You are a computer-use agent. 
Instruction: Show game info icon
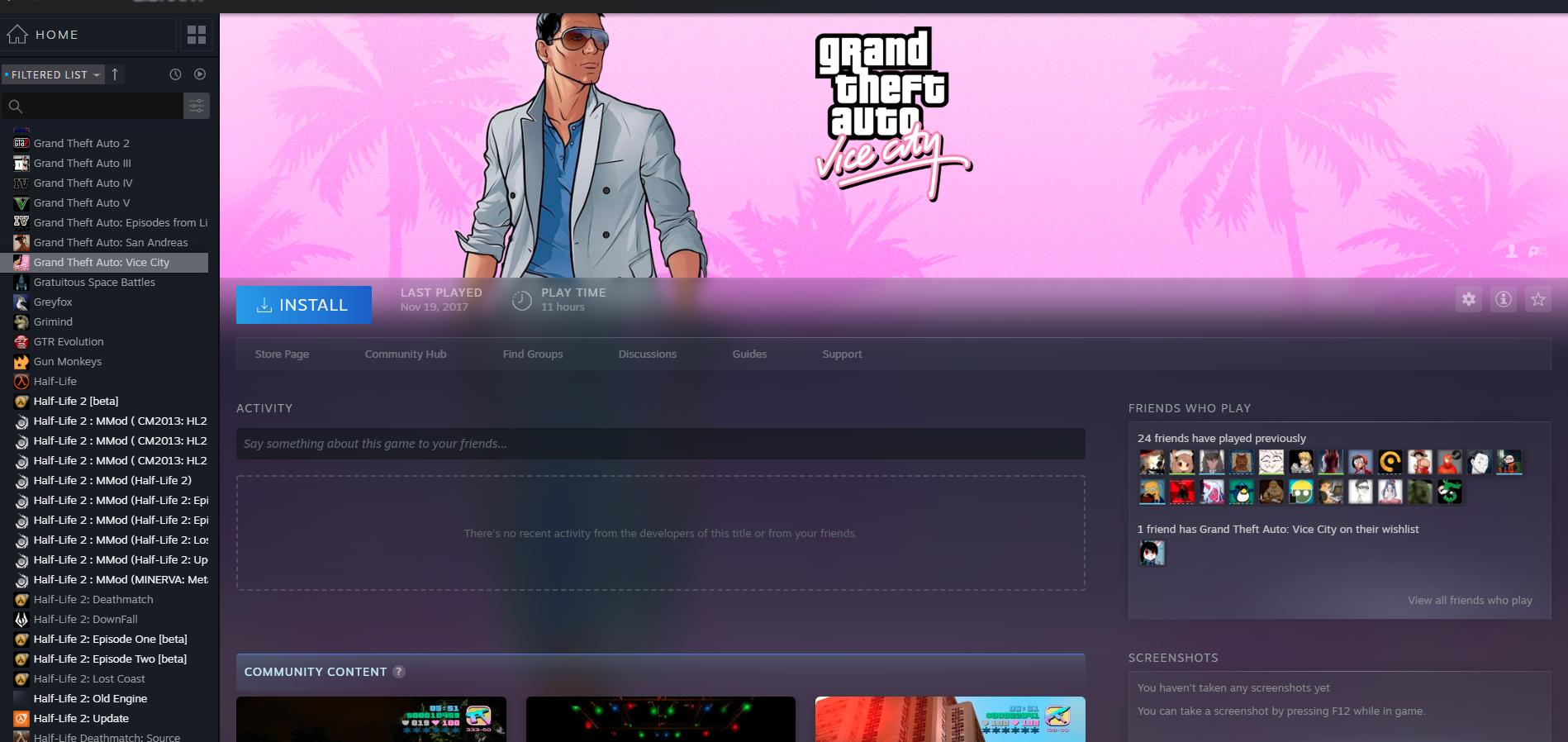[x=1503, y=299]
